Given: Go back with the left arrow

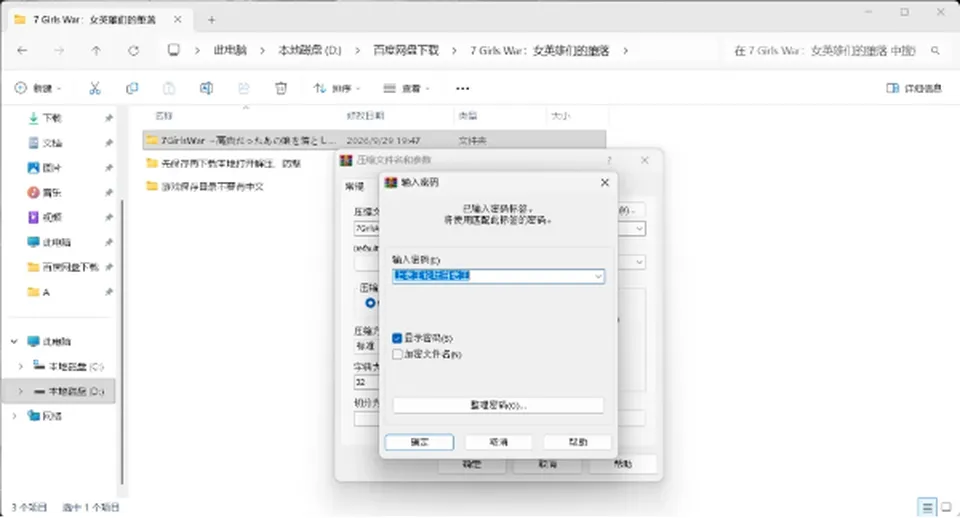Looking at the screenshot, I should (x=23, y=51).
